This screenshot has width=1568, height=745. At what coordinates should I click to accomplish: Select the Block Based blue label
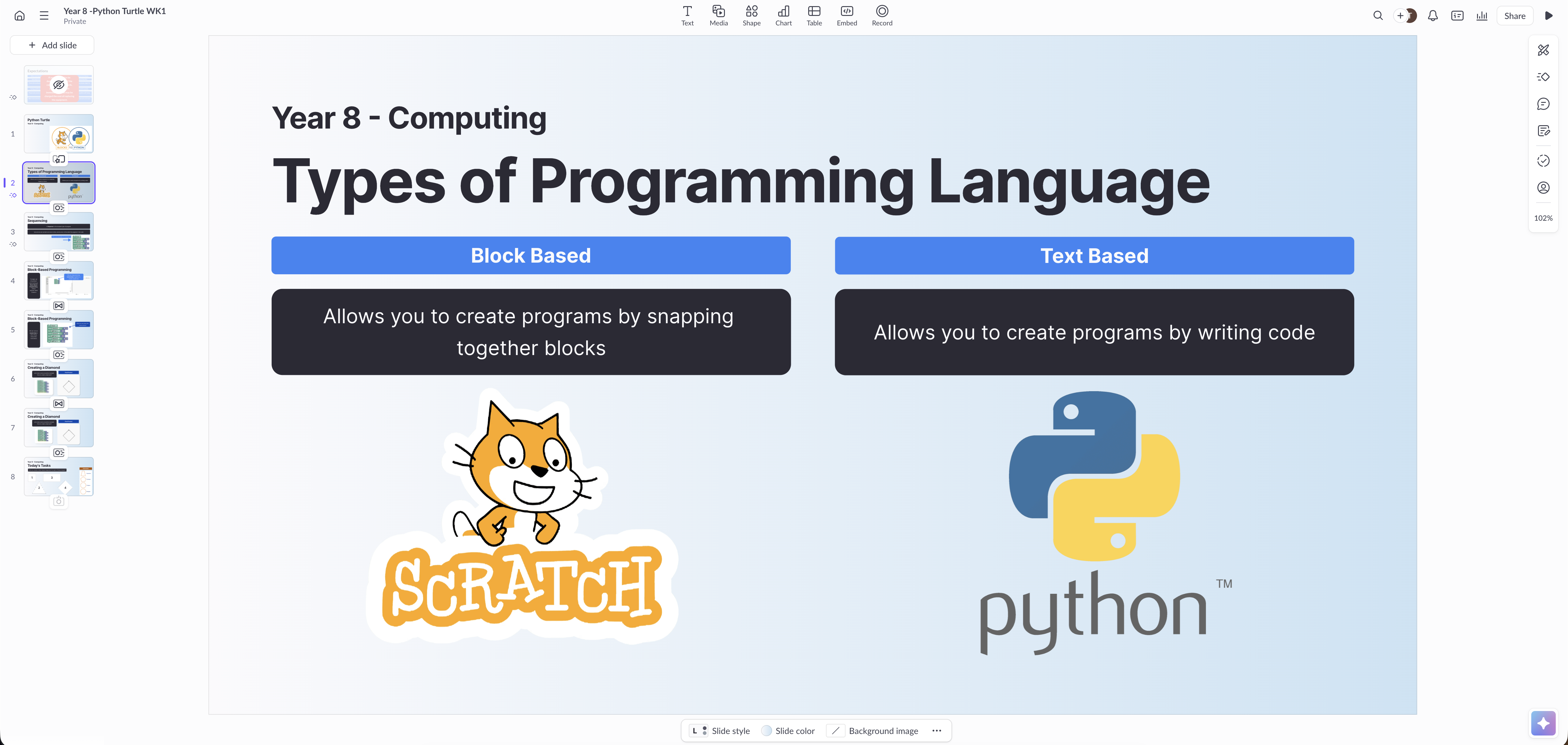pyautogui.click(x=531, y=256)
